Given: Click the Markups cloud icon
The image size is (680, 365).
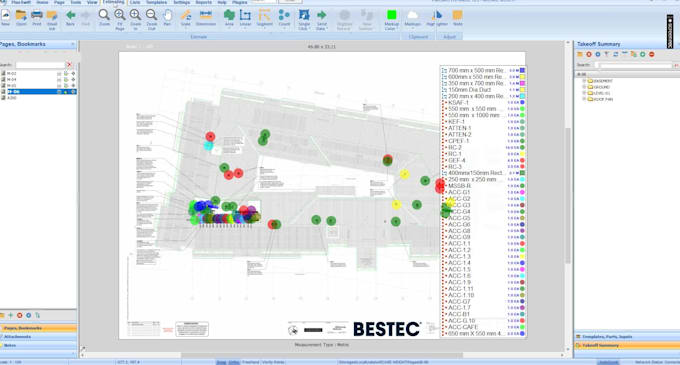Looking at the screenshot, I should (x=412, y=16).
